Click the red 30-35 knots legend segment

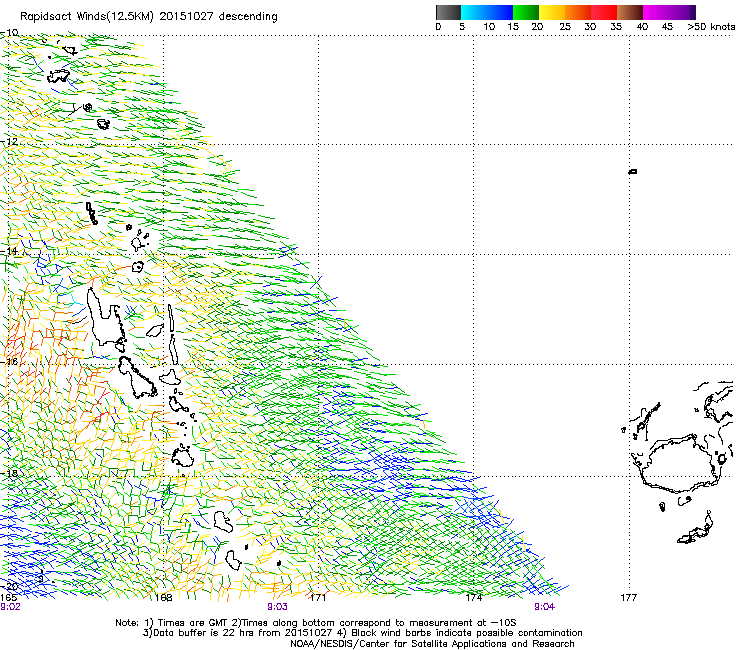604,12
